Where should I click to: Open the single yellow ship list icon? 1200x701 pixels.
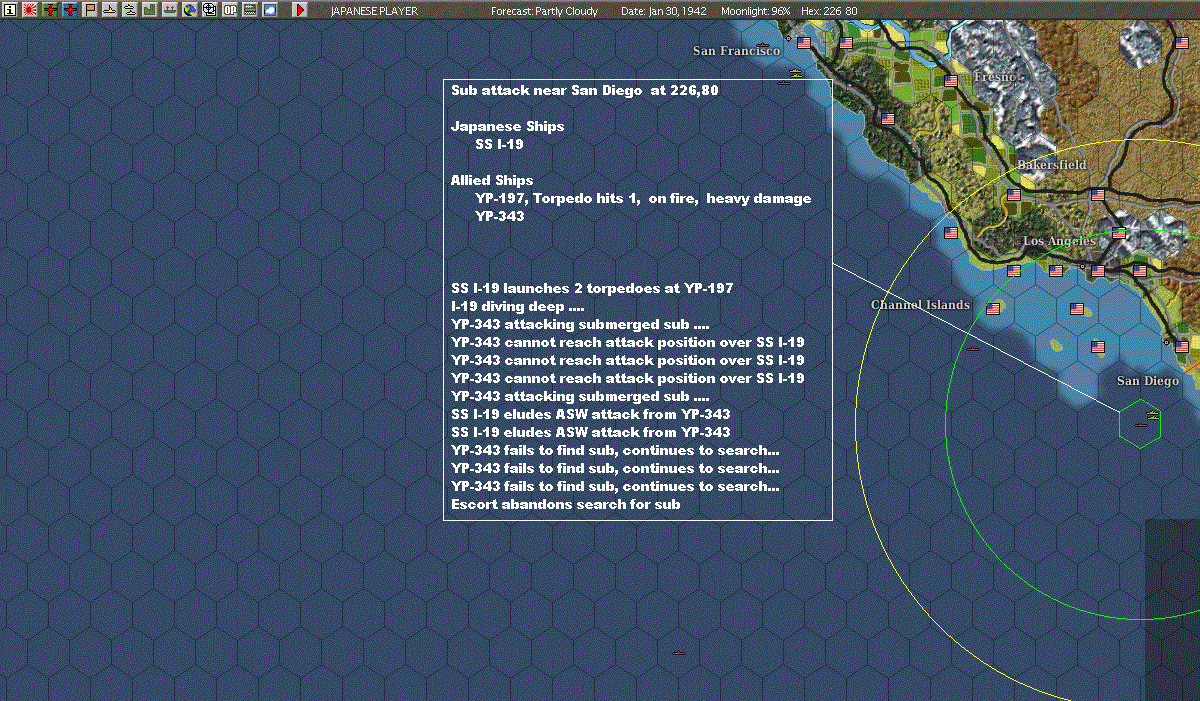(x=109, y=10)
